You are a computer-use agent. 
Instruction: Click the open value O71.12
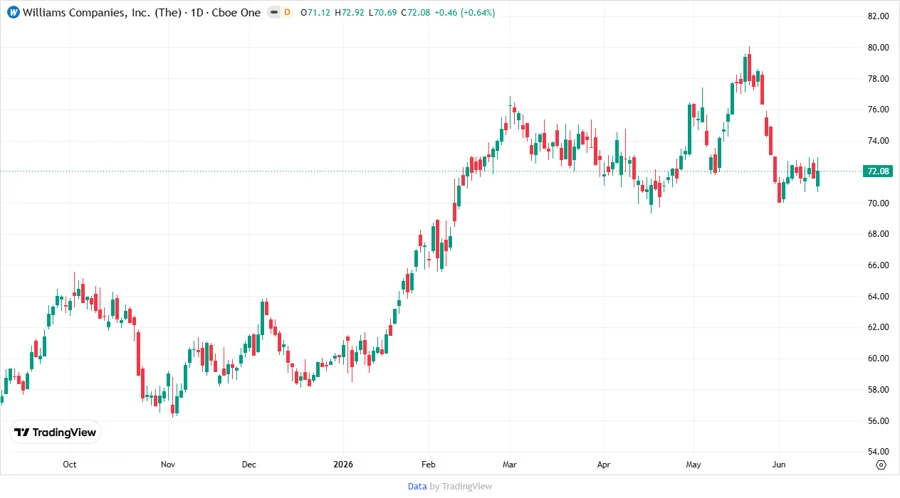tap(315, 12)
